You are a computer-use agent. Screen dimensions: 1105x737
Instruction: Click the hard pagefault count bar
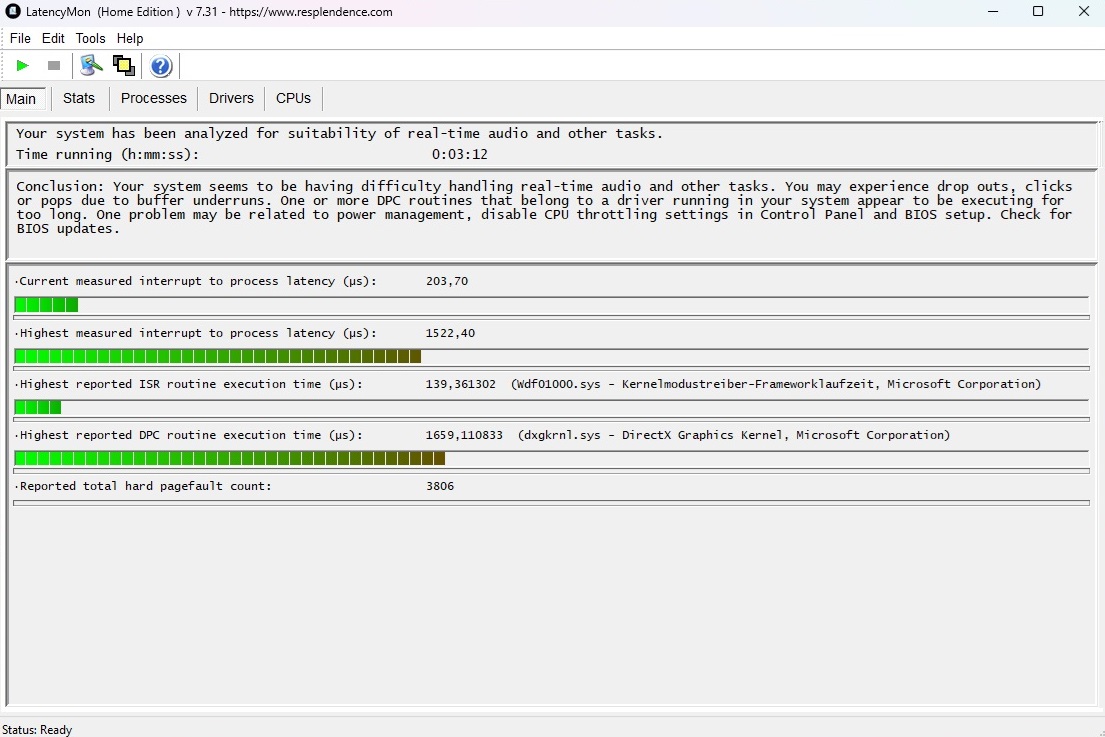(551, 503)
